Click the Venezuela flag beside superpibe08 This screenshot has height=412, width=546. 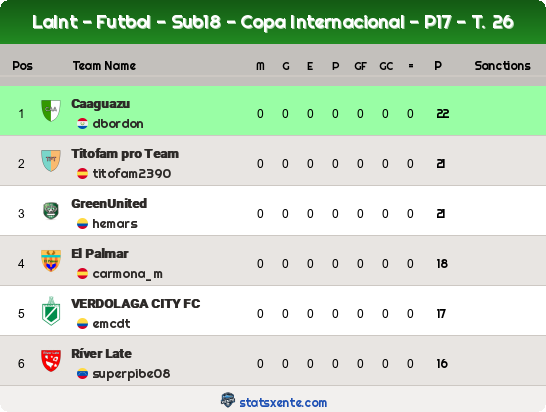pos(83,374)
